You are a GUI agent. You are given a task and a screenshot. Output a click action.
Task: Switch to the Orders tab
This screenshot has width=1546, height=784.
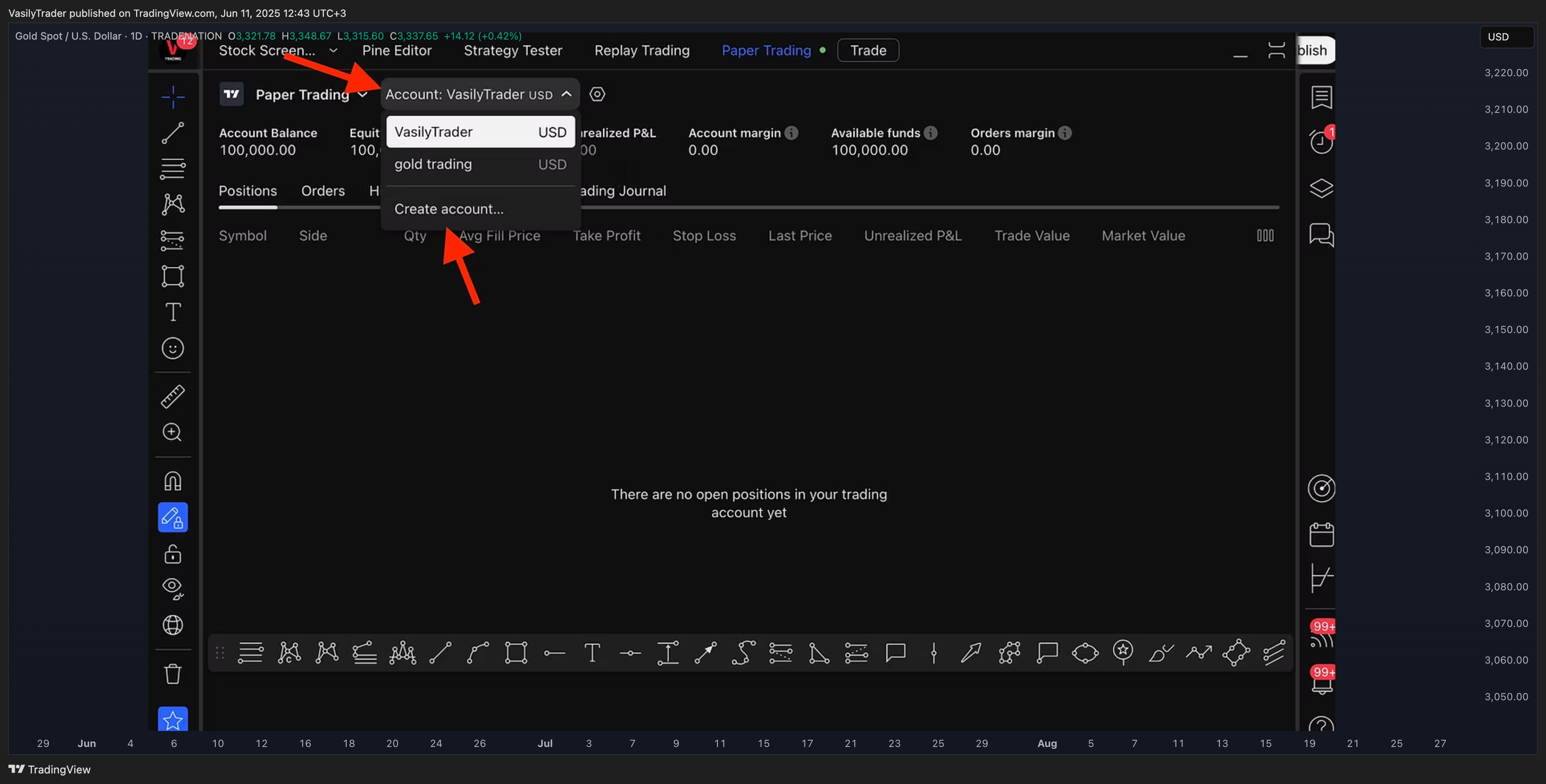click(x=323, y=191)
